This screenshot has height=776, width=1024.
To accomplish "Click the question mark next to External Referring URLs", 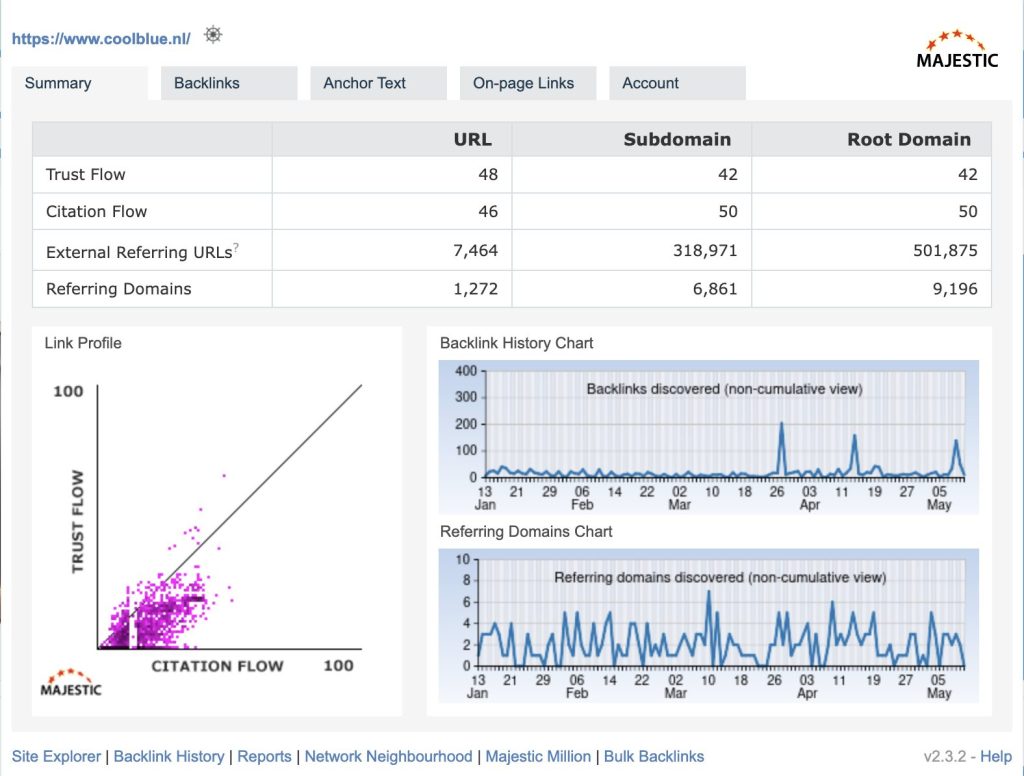I will tap(236, 247).
